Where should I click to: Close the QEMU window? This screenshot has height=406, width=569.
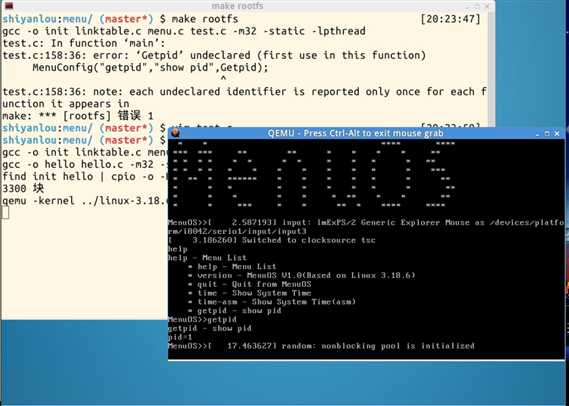coord(557,134)
